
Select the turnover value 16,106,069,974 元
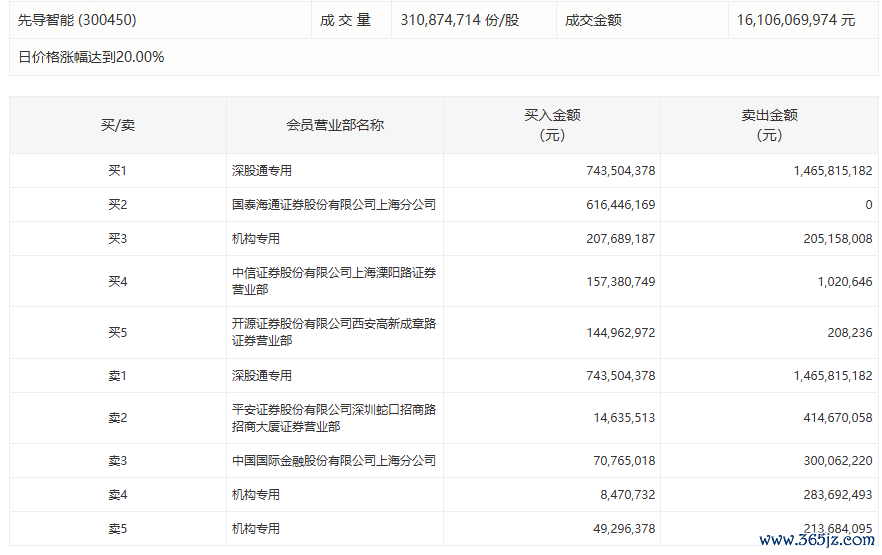[x=796, y=20]
